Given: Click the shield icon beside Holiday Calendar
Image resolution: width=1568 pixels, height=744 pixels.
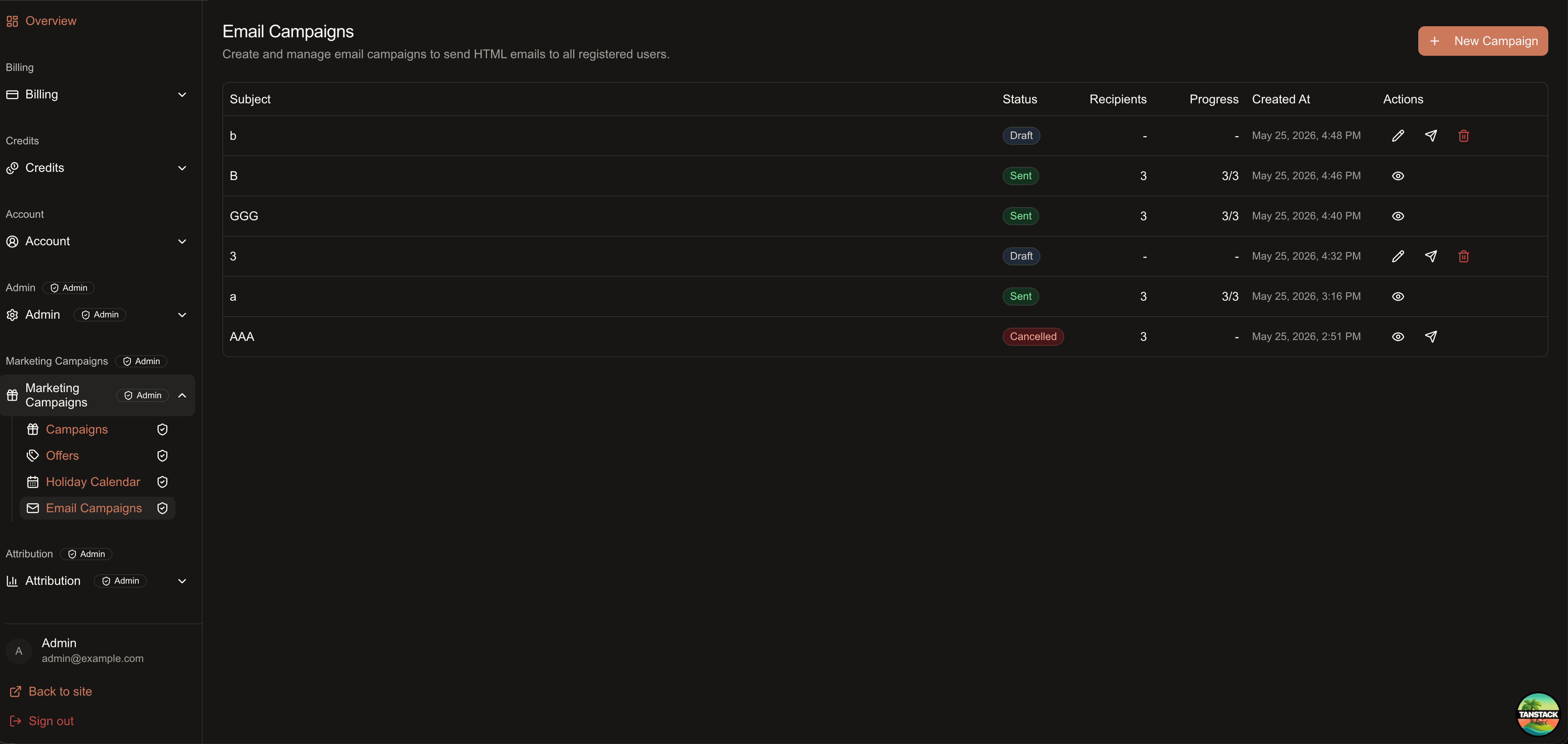Looking at the screenshot, I should pos(162,482).
